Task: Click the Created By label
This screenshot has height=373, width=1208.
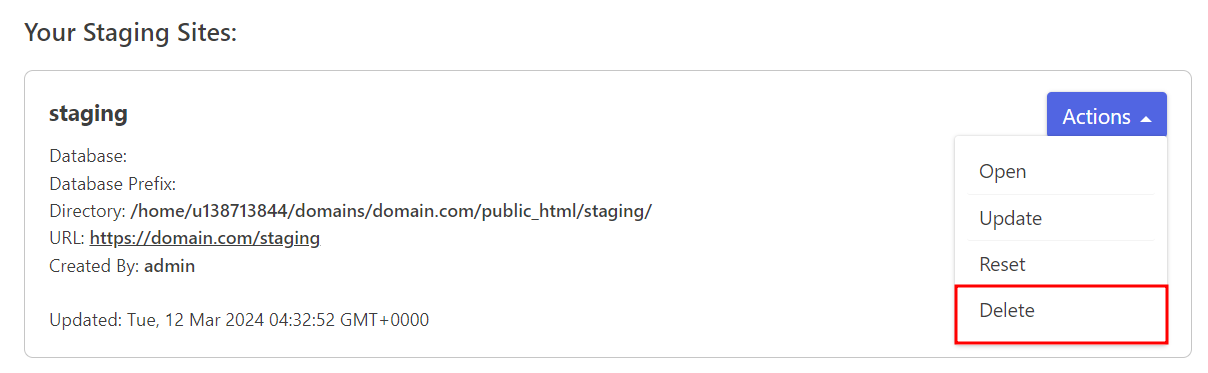Action: coord(94,266)
